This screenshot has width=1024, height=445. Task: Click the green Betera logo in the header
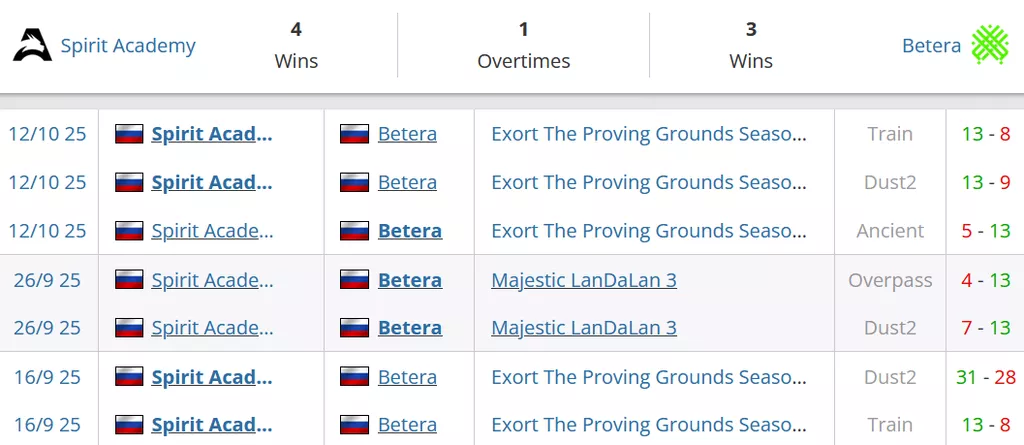(990, 45)
